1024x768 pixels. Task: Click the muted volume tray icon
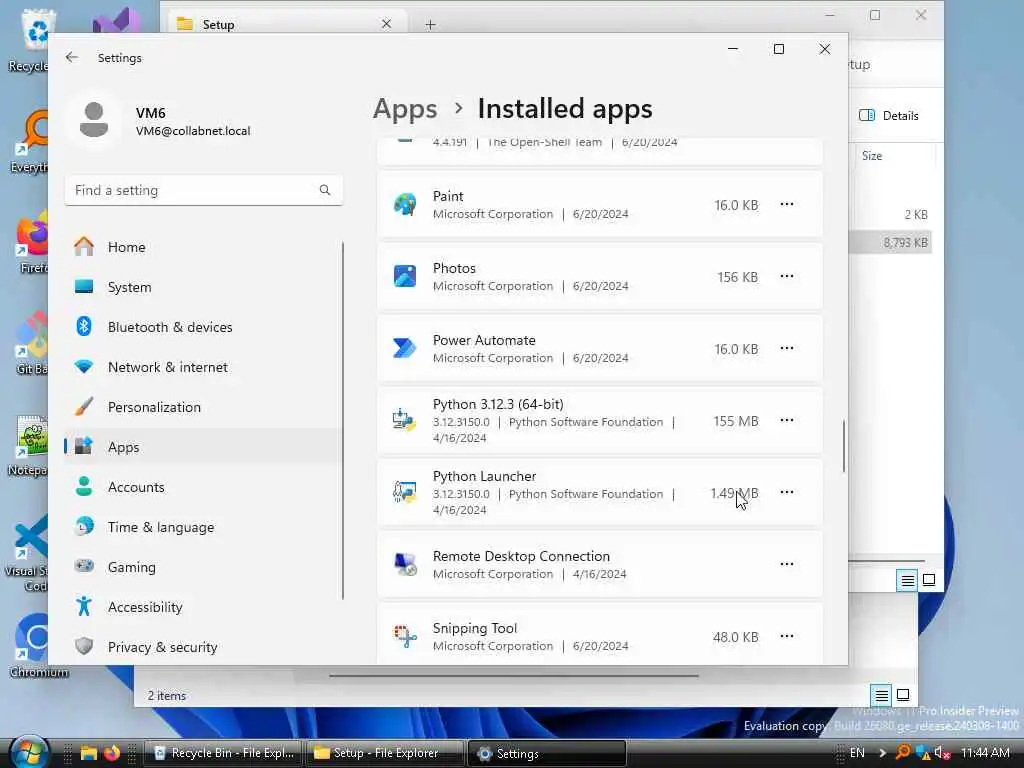[942, 753]
